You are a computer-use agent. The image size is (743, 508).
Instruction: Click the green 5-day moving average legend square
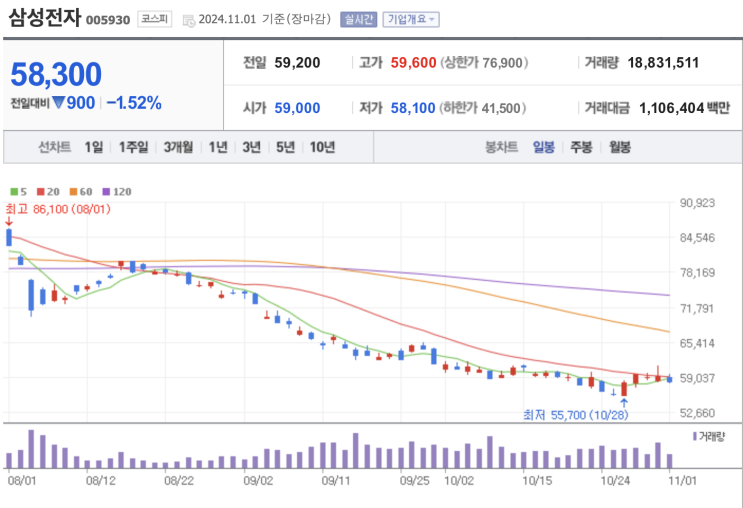14,191
